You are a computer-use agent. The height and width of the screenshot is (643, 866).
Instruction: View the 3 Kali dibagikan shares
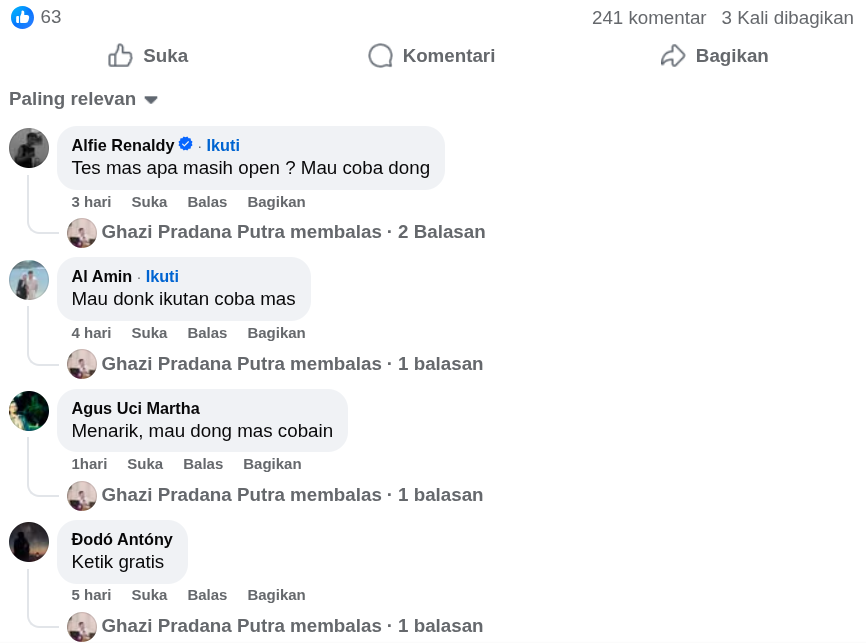point(787,18)
